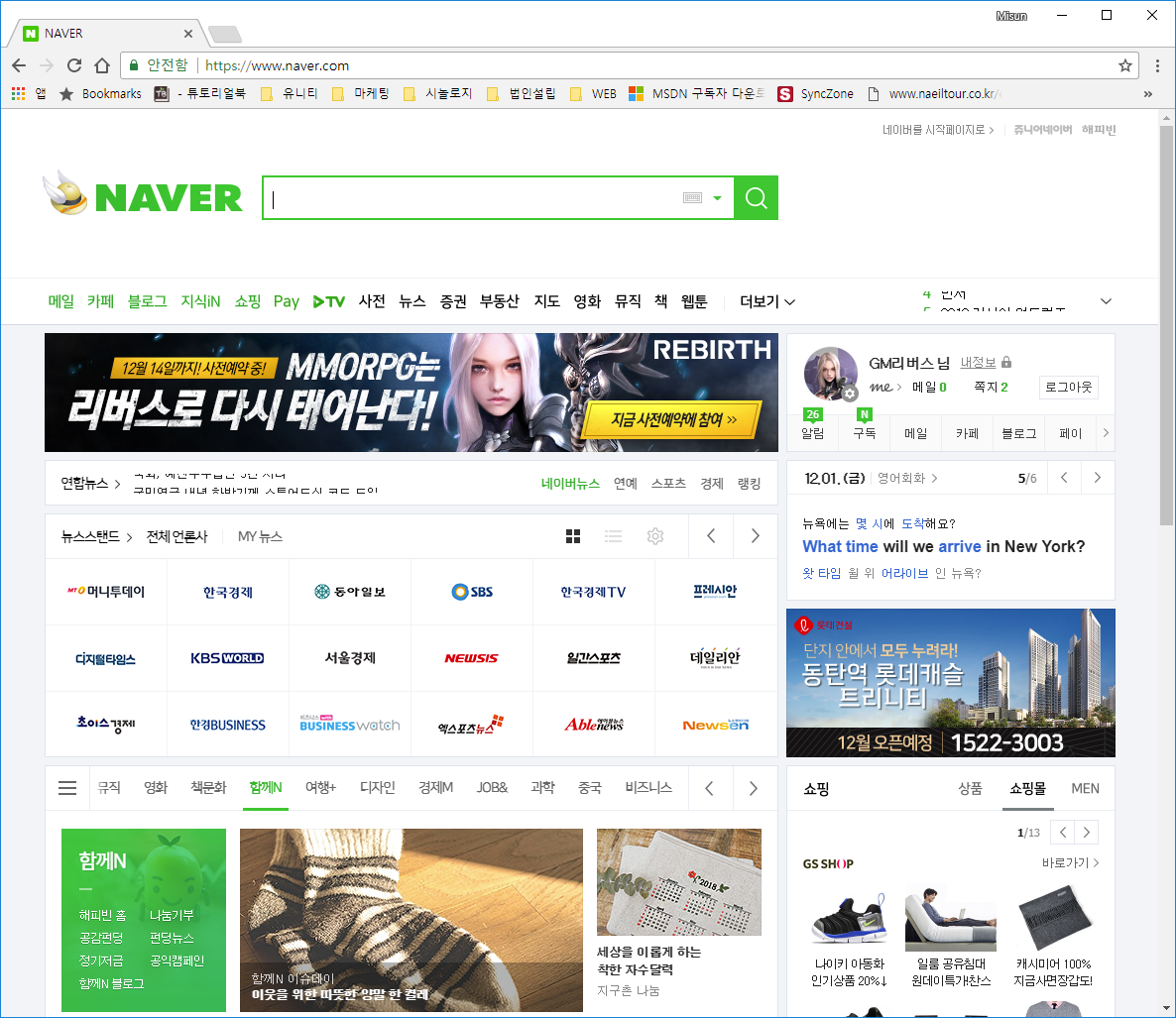Open the 동아일보 publisher tile
Viewport: 1176px width, 1018px height.
click(349, 592)
